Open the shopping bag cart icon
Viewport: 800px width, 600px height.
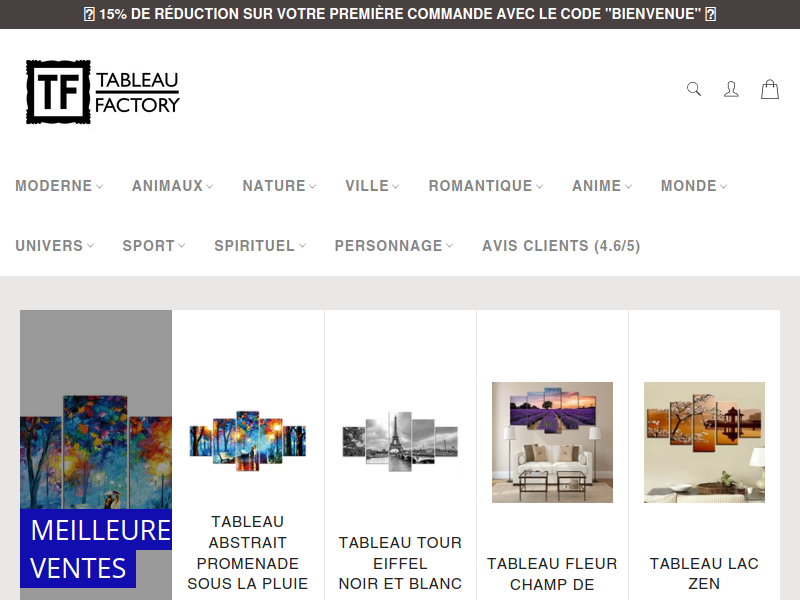coord(770,89)
